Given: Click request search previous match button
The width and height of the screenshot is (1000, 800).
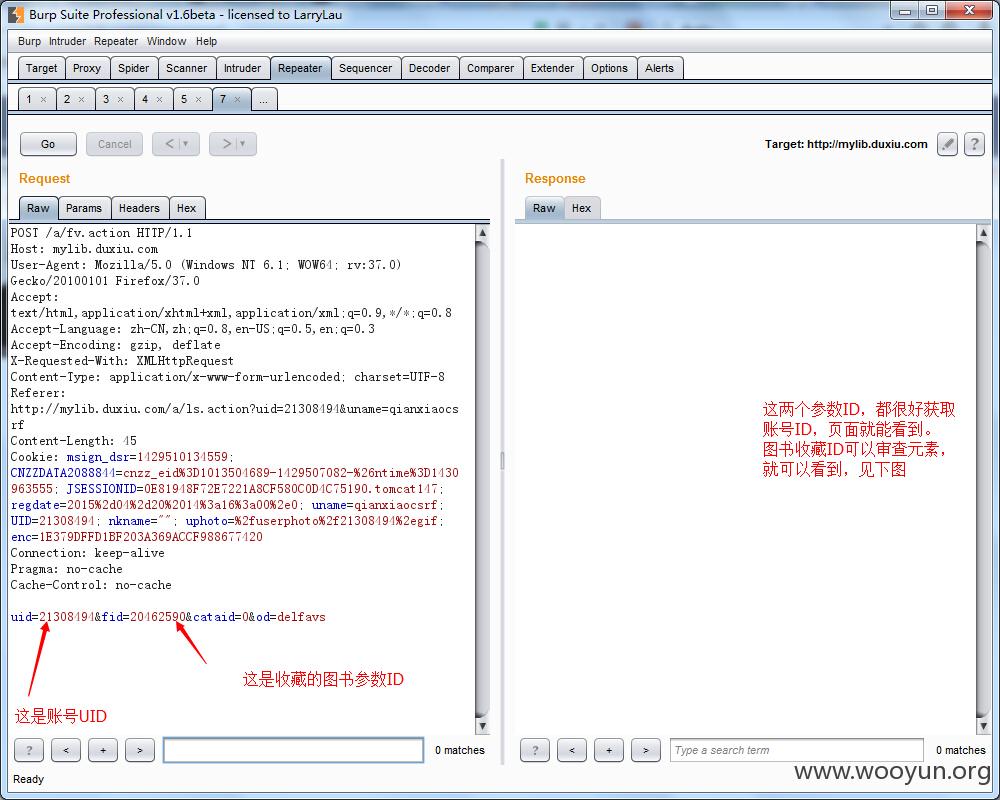Looking at the screenshot, I should coord(66,750).
